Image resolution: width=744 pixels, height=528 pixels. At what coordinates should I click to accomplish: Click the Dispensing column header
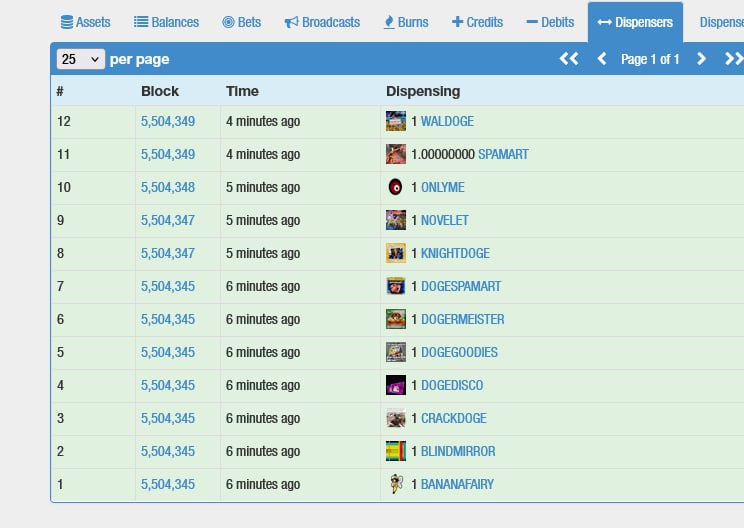pyautogui.click(x=423, y=91)
